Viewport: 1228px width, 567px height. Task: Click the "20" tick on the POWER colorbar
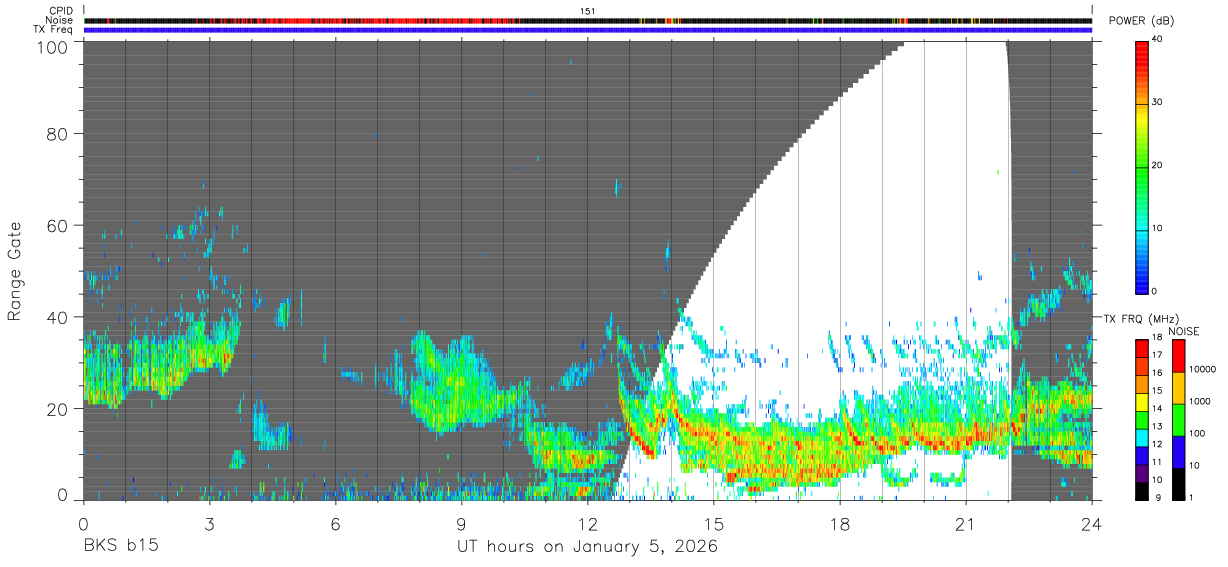point(1158,166)
